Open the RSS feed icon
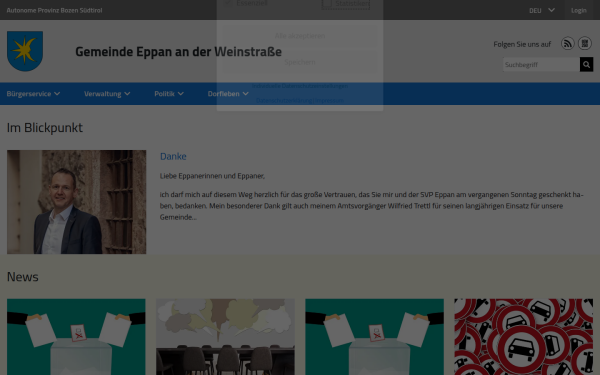The width and height of the screenshot is (600, 375). [x=567, y=44]
